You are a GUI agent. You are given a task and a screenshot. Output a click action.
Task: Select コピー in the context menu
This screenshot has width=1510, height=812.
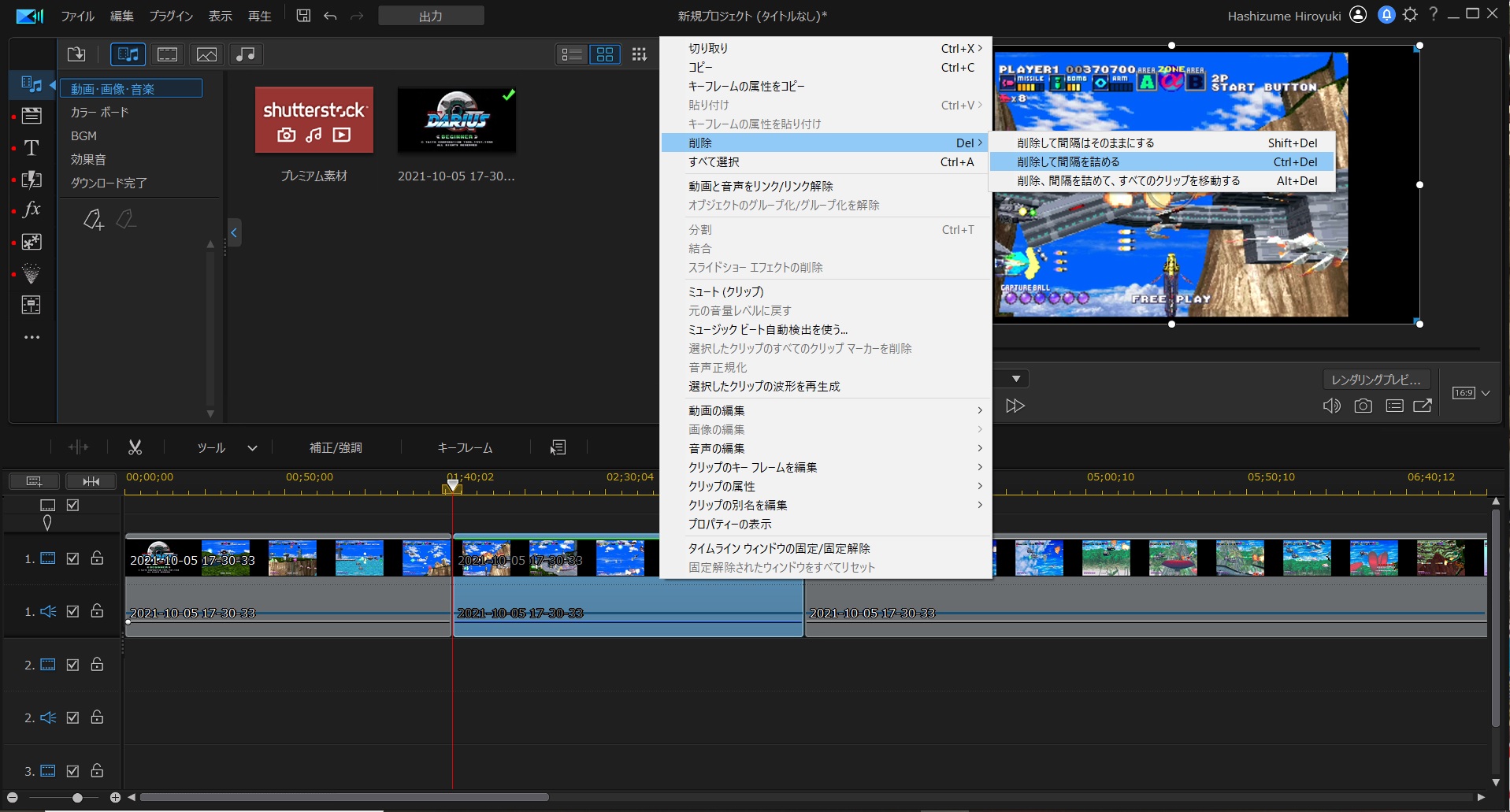point(825,67)
